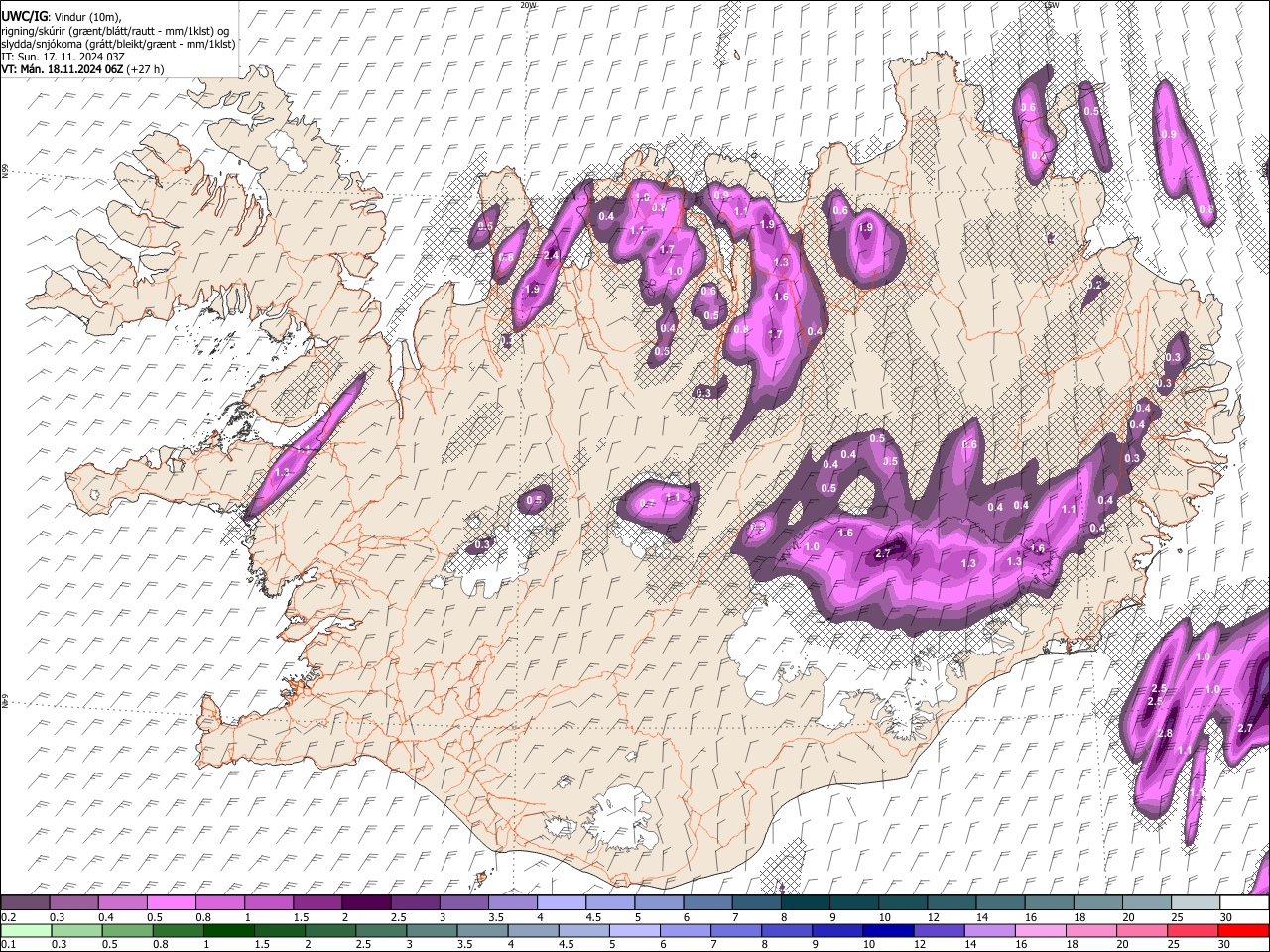
Task: Select the rain scale 3 grey-green swatch
Action: 432,930
